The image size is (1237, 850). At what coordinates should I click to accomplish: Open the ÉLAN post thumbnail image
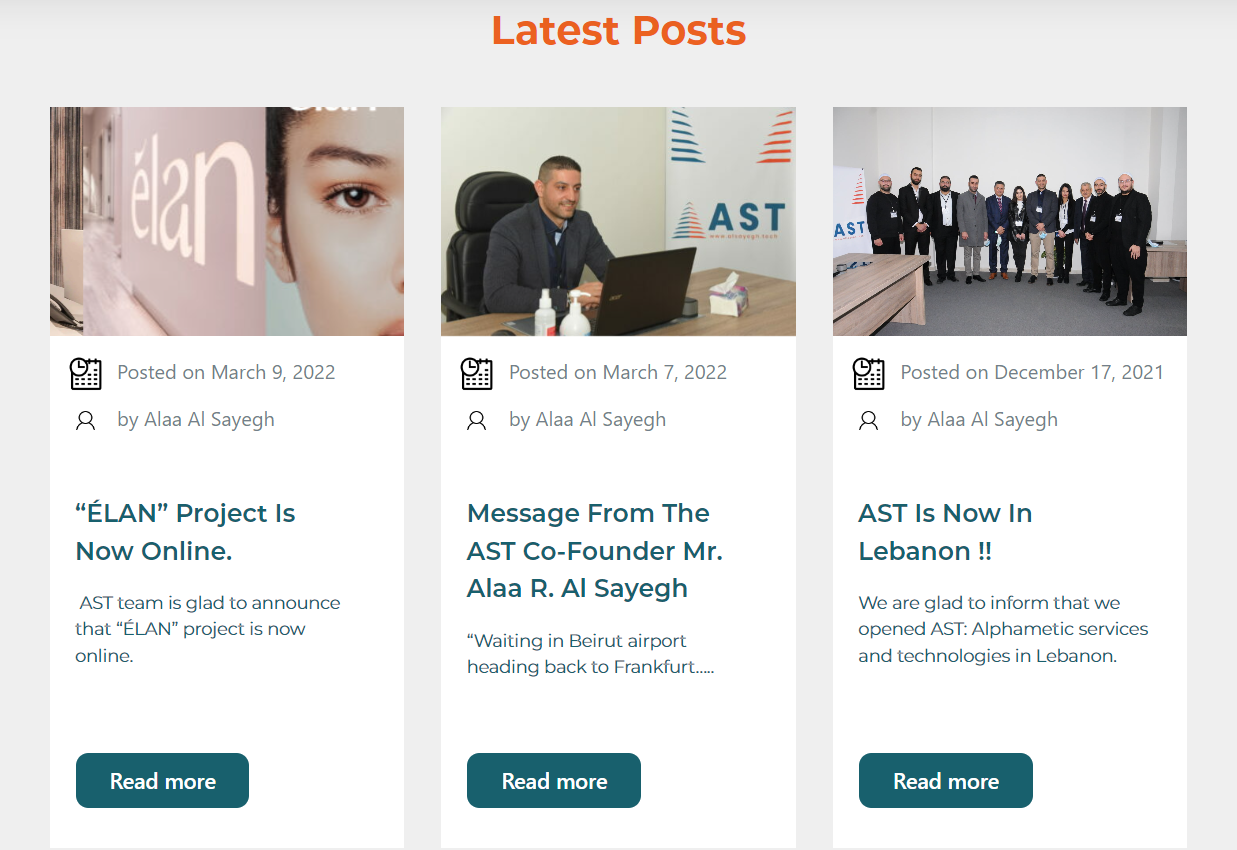(x=227, y=221)
